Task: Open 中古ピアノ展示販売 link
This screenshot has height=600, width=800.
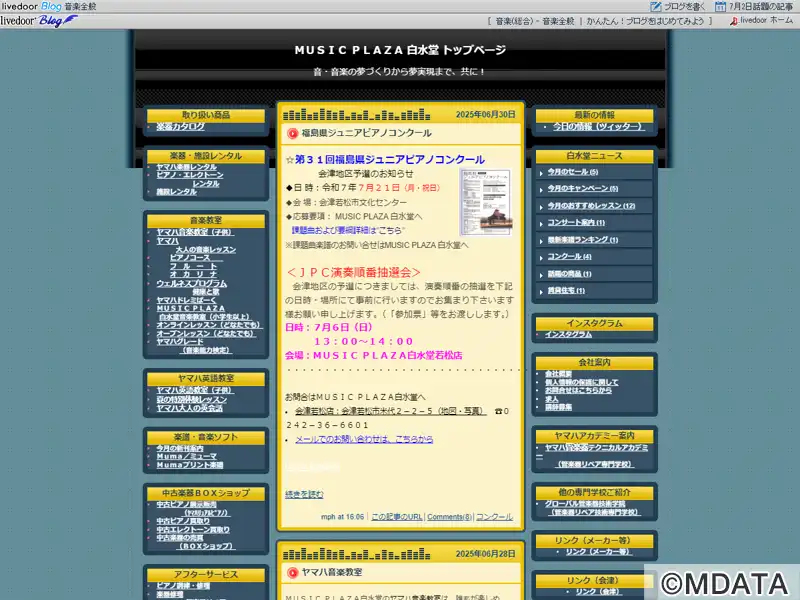Action: 186,505
